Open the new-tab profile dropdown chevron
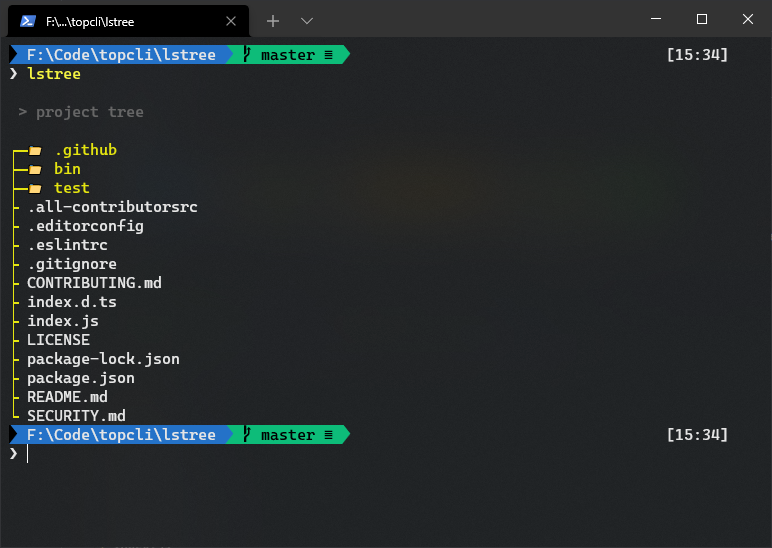 pos(307,21)
